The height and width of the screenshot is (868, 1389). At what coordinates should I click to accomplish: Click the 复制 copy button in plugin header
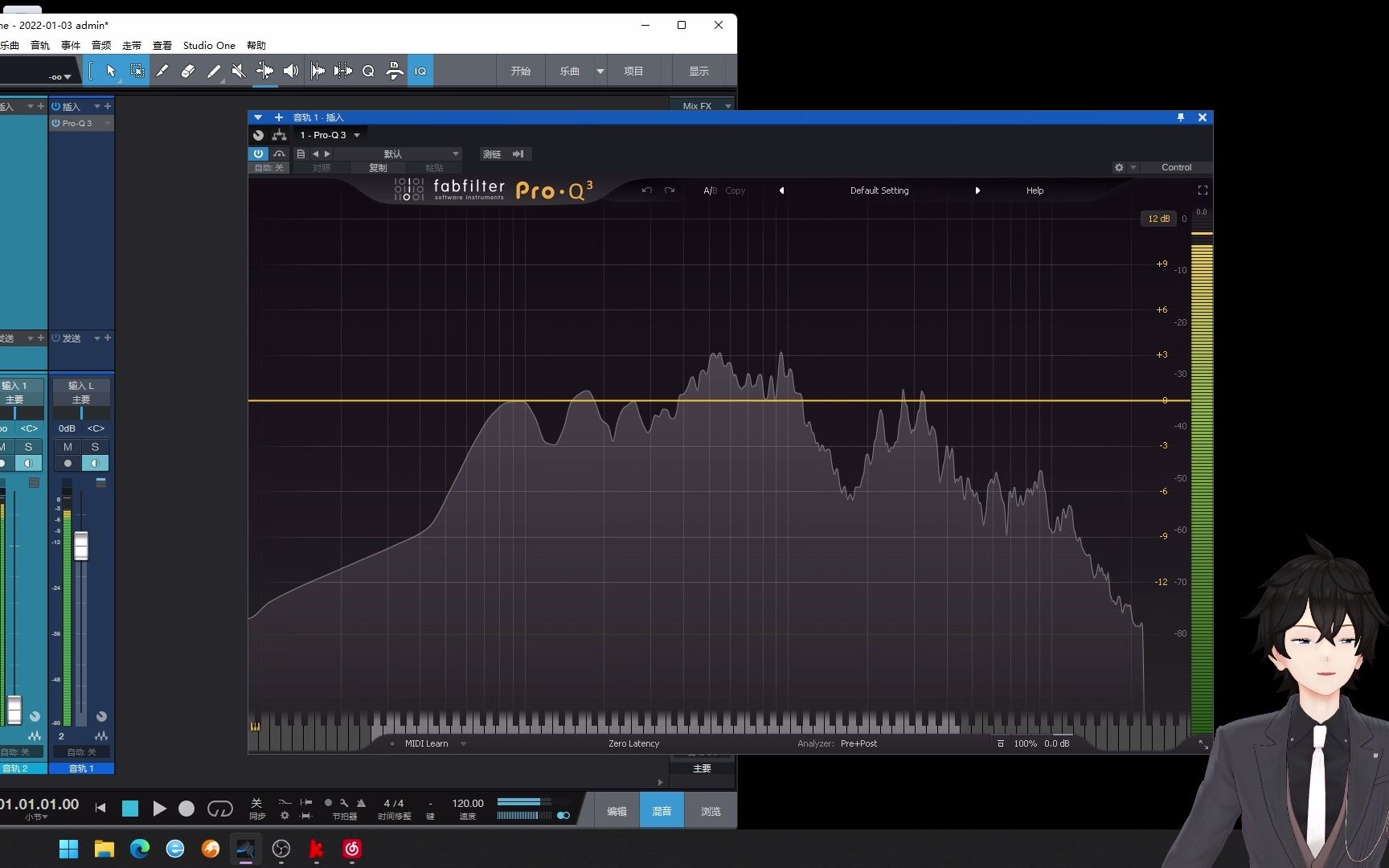(378, 168)
